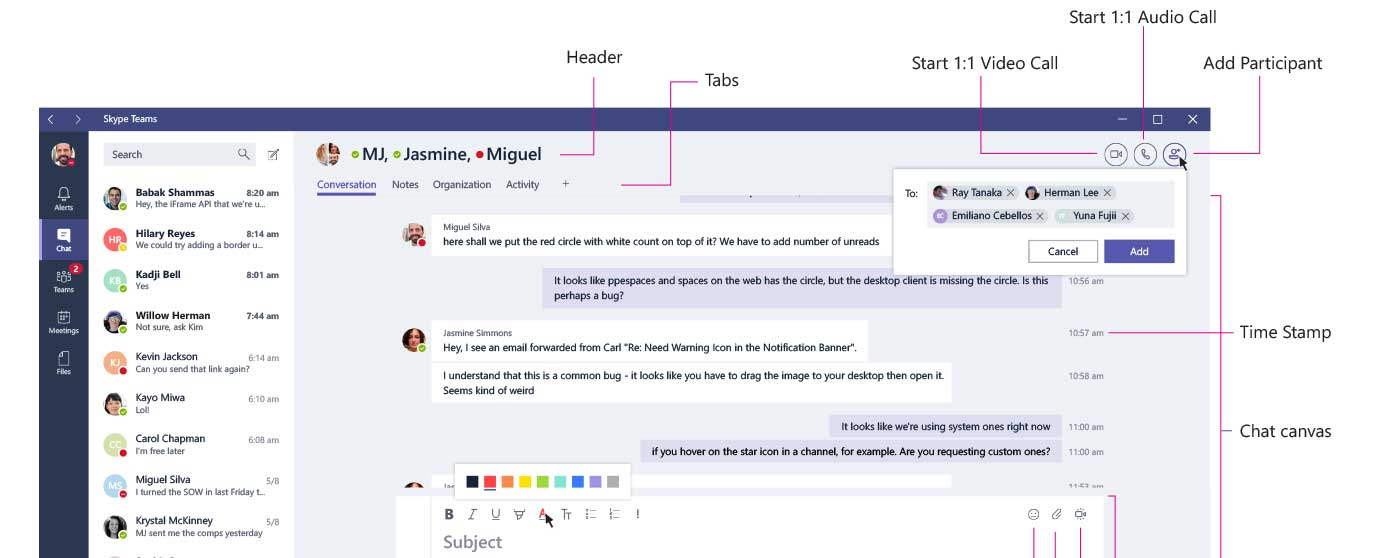This screenshot has width=1400, height=558.
Task: Toggle italic formatting
Action: 472,514
